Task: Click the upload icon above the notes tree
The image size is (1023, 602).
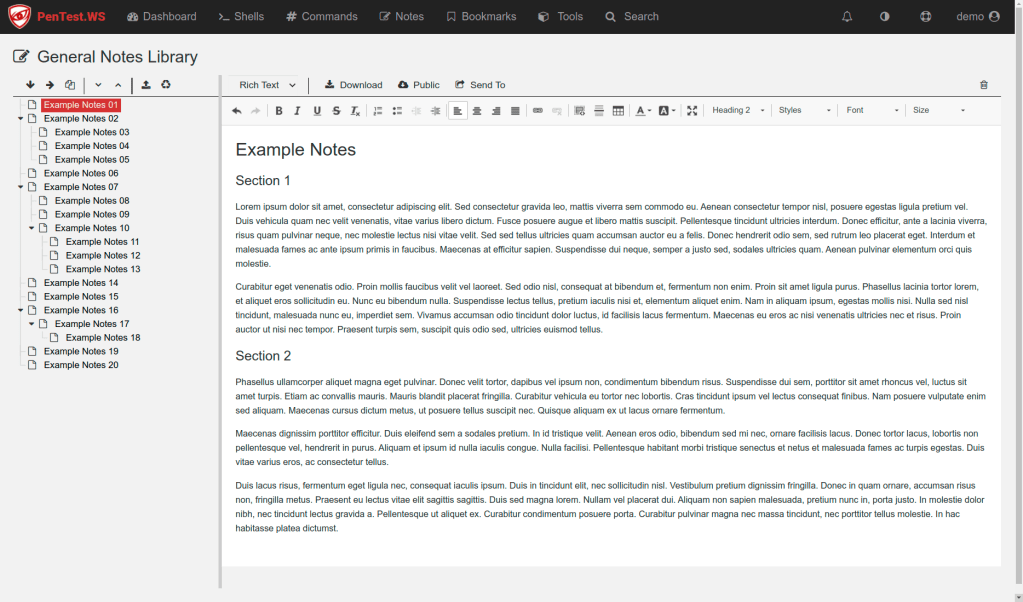Action: [x=146, y=85]
